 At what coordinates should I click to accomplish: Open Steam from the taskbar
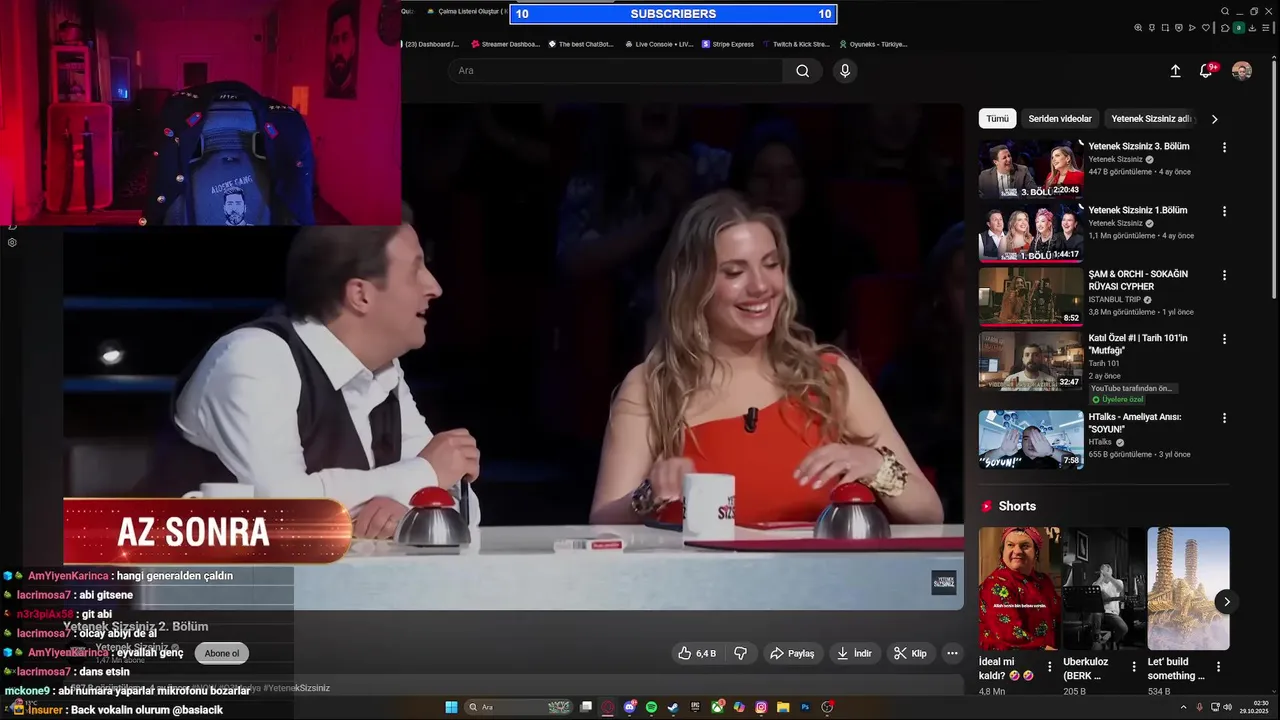point(673,707)
